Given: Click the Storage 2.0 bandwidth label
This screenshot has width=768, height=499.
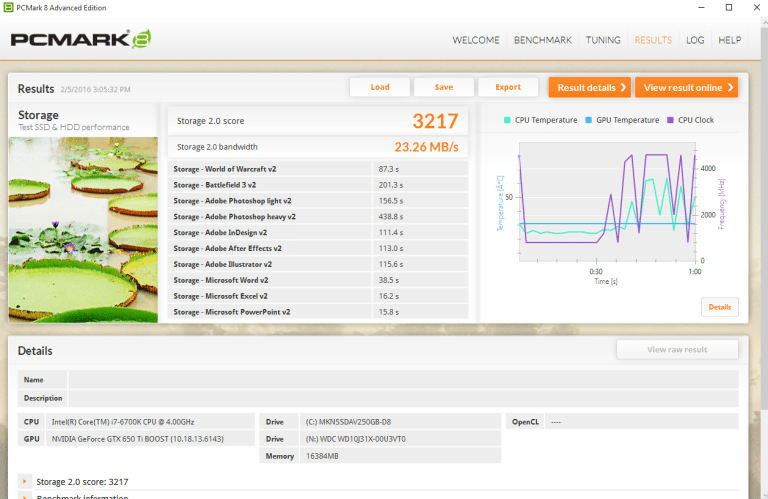Looking at the screenshot, I should (x=217, y=147).
